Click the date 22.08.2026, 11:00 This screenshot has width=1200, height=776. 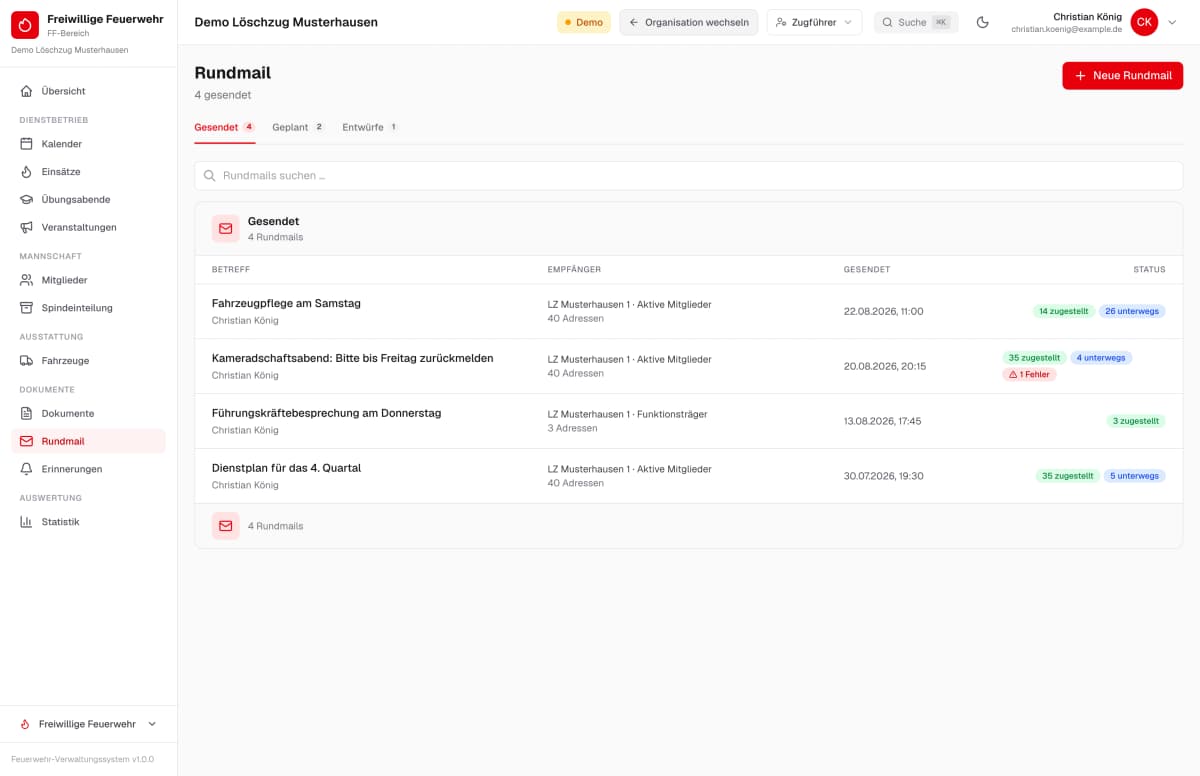pos(884,311)
